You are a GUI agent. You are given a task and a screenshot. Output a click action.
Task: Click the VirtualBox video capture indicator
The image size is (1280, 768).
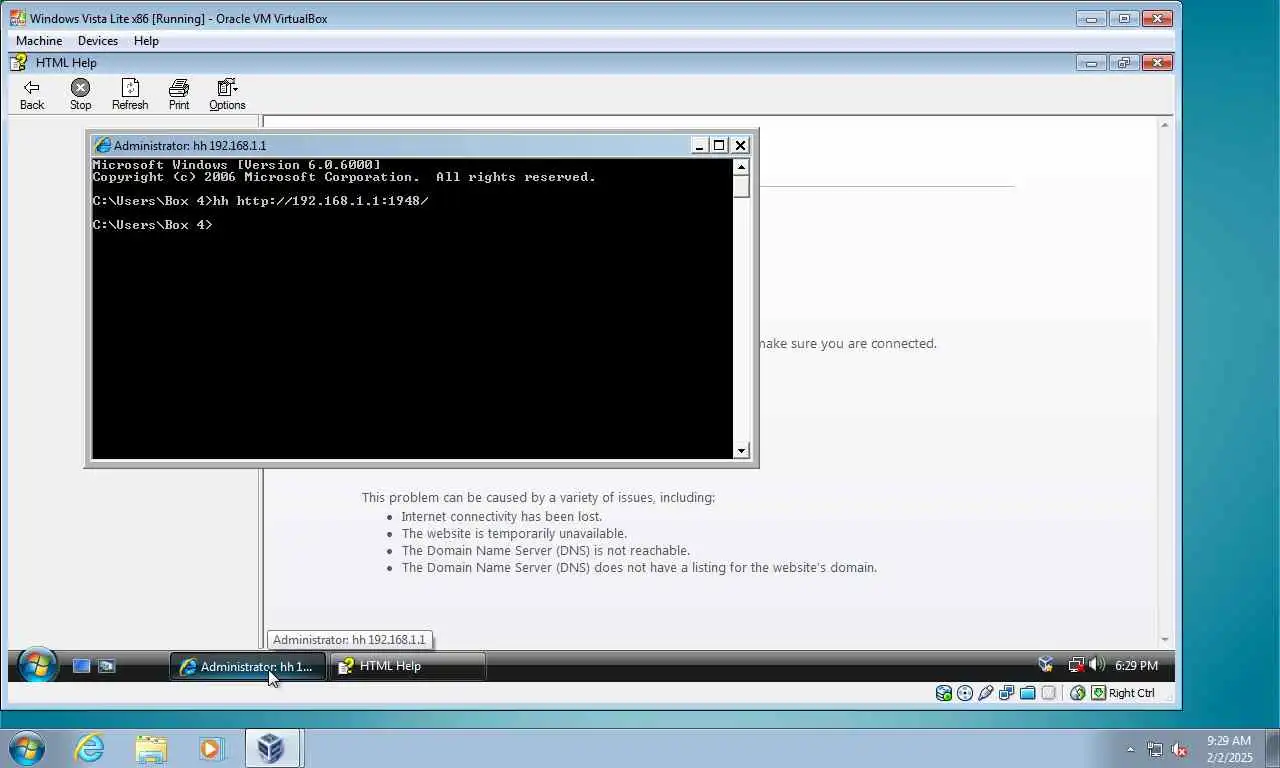[x=1048, y=693]
